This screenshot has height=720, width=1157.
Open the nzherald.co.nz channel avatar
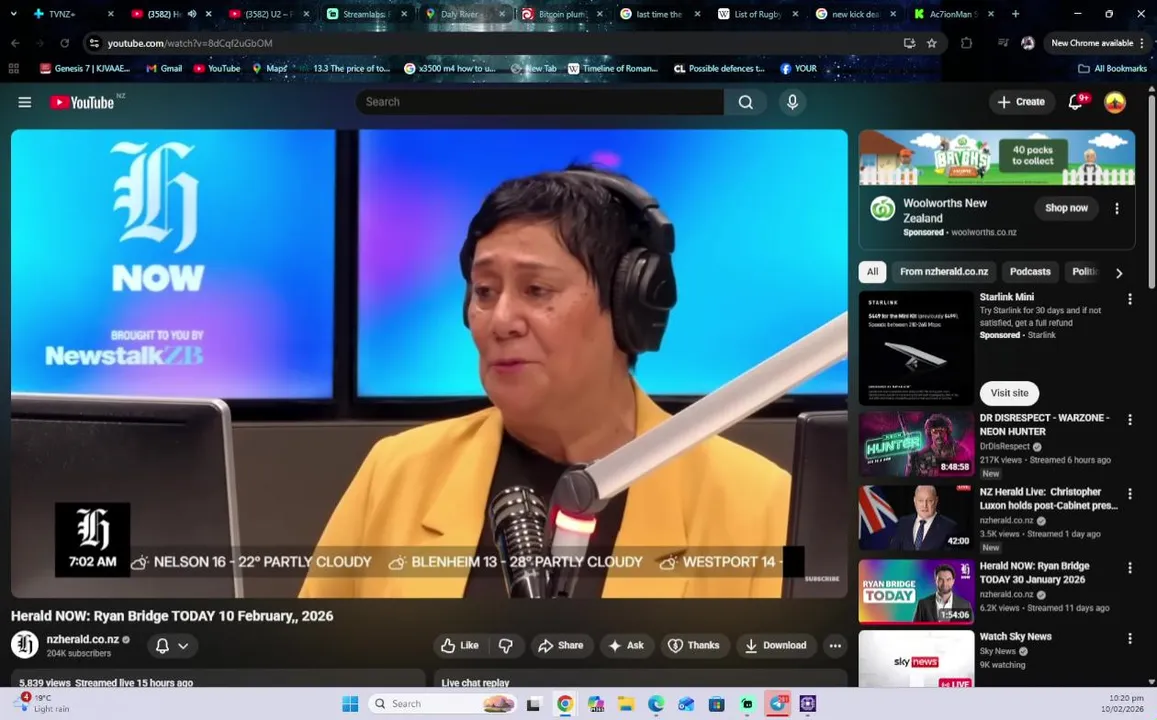pyautogui.click(x=24, y=645)
